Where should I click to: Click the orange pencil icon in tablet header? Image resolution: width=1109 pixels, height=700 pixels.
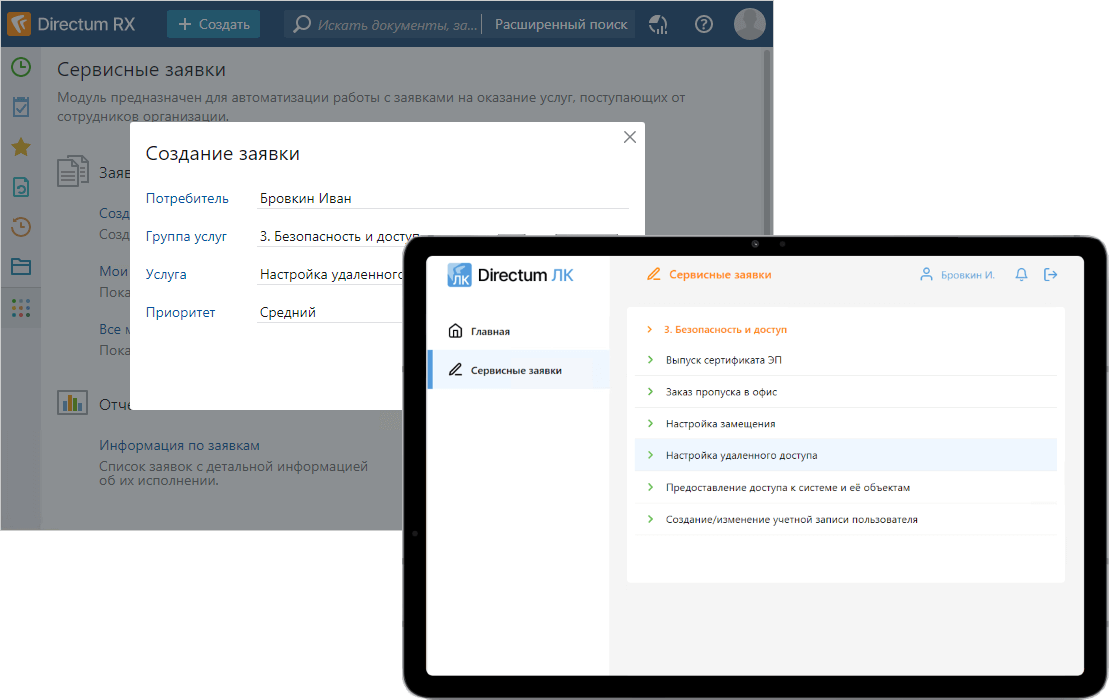coord(654,274)
